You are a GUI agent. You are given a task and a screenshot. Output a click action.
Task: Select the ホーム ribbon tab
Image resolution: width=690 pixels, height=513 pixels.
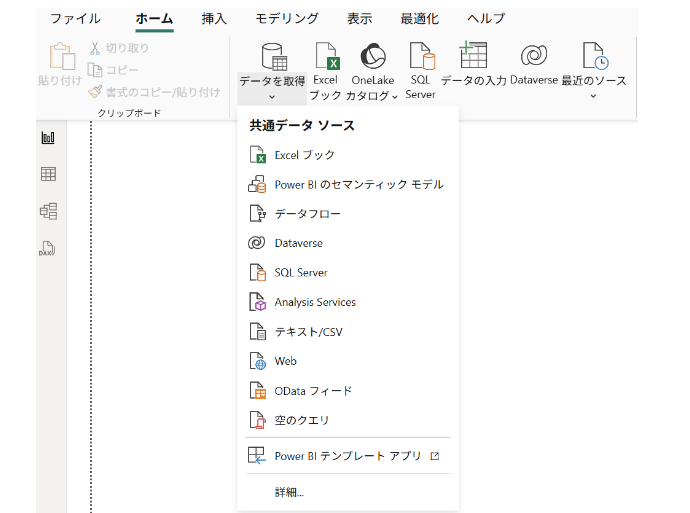[154, 18]
